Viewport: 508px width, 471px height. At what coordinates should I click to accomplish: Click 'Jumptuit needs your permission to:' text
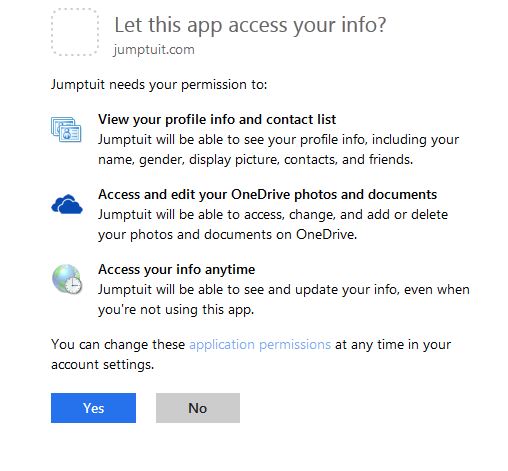159,84
